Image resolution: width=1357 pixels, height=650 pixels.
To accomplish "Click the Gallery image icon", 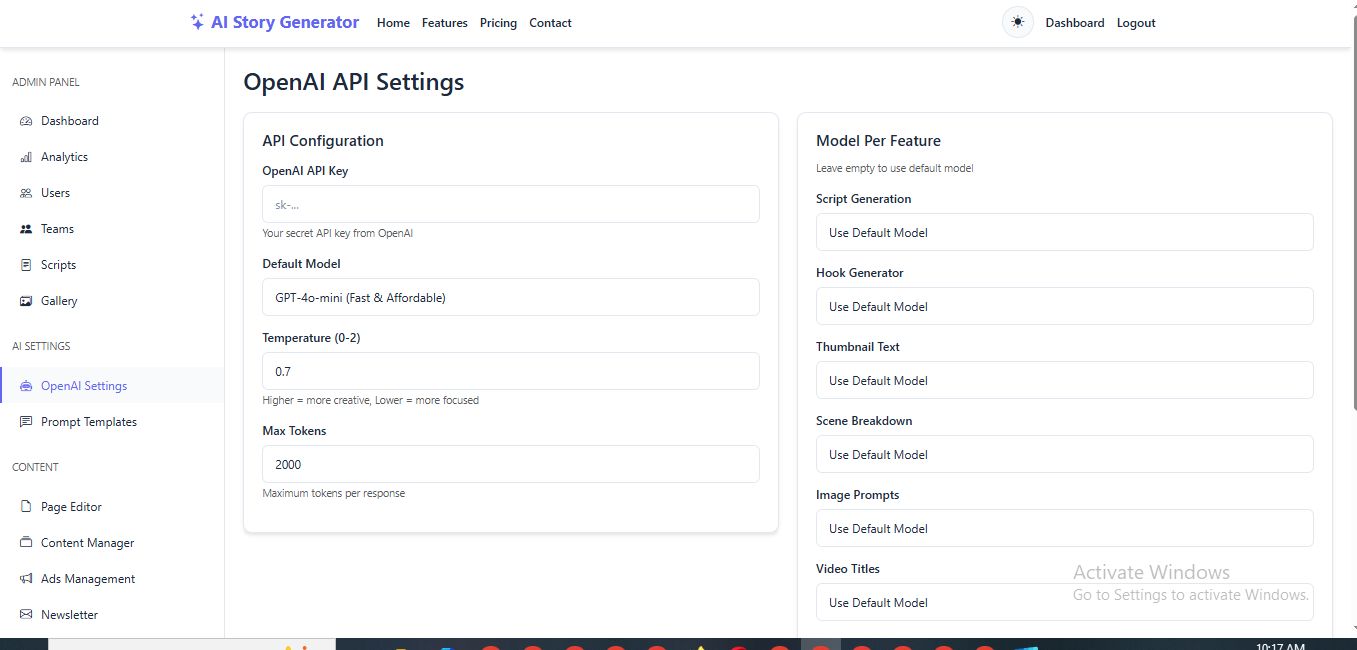I will click(26, 301).
